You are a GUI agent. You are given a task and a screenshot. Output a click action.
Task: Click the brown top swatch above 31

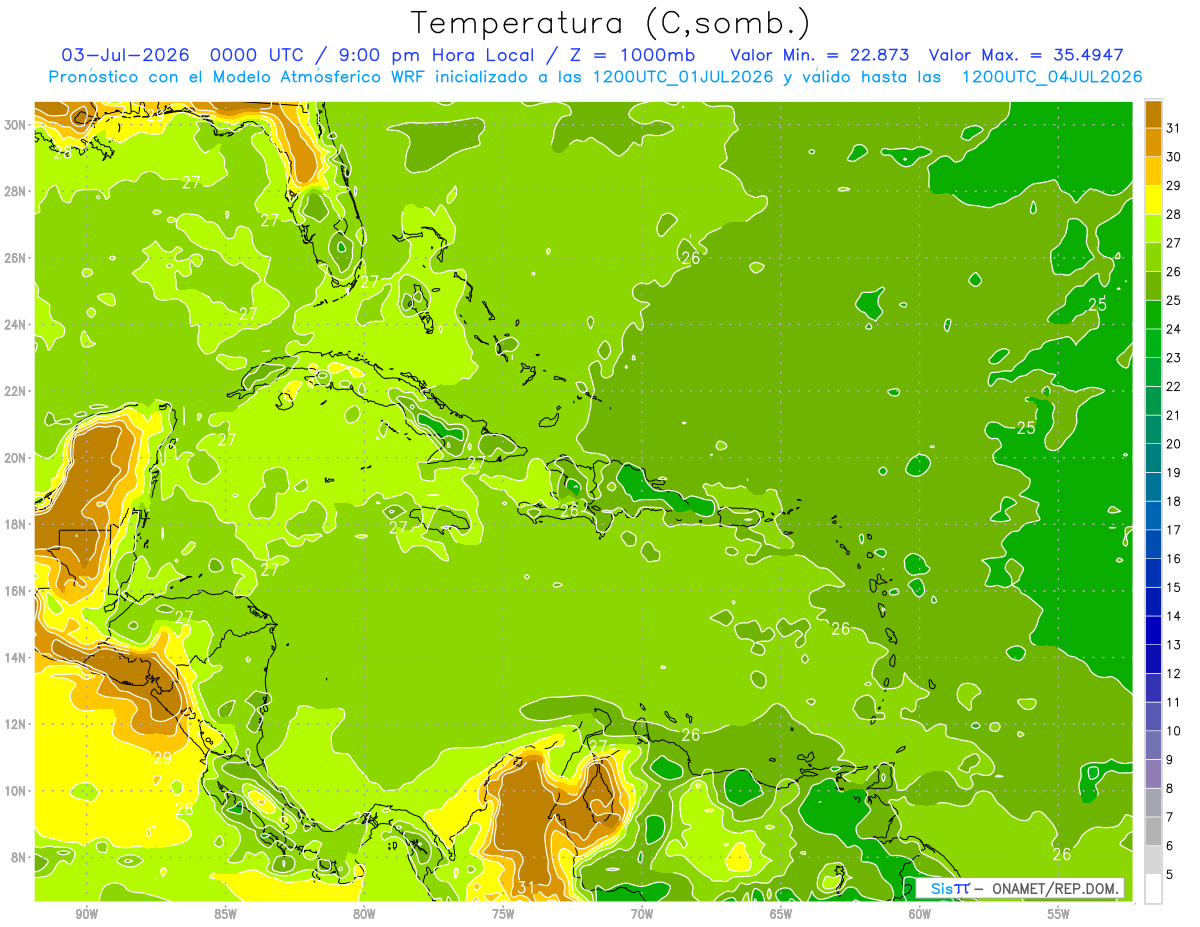(x=1153, y=114)
